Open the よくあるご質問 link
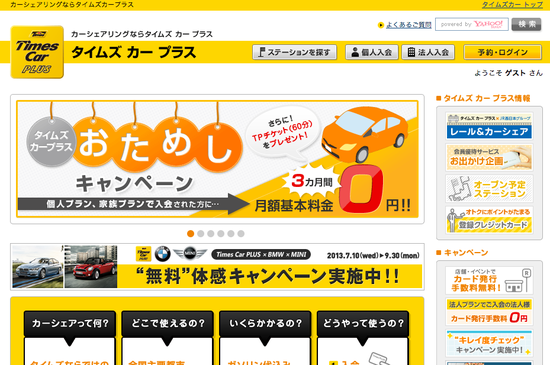Screen dimensions: 550x365 point(409,25)
